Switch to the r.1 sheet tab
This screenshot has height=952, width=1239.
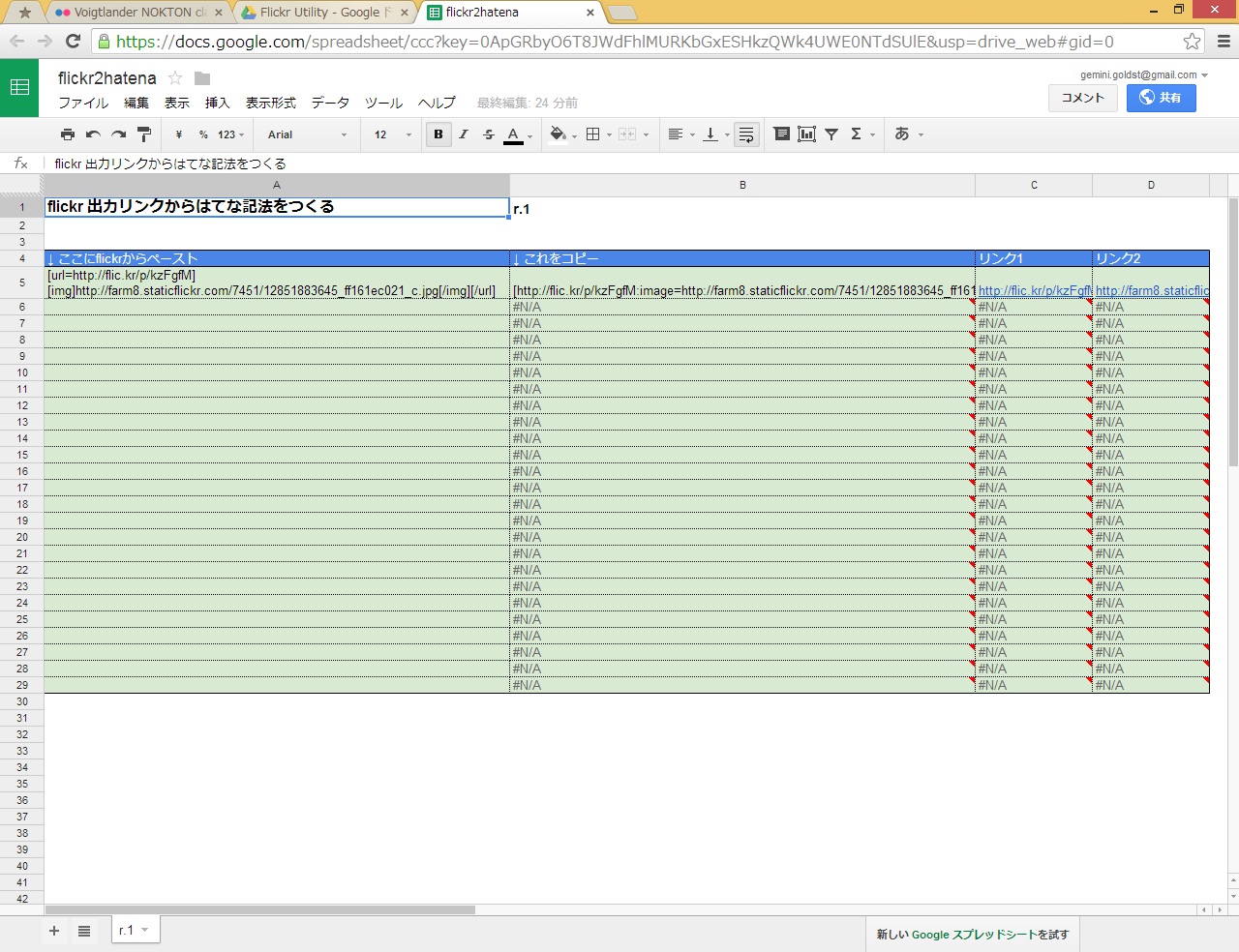(135, 930)
